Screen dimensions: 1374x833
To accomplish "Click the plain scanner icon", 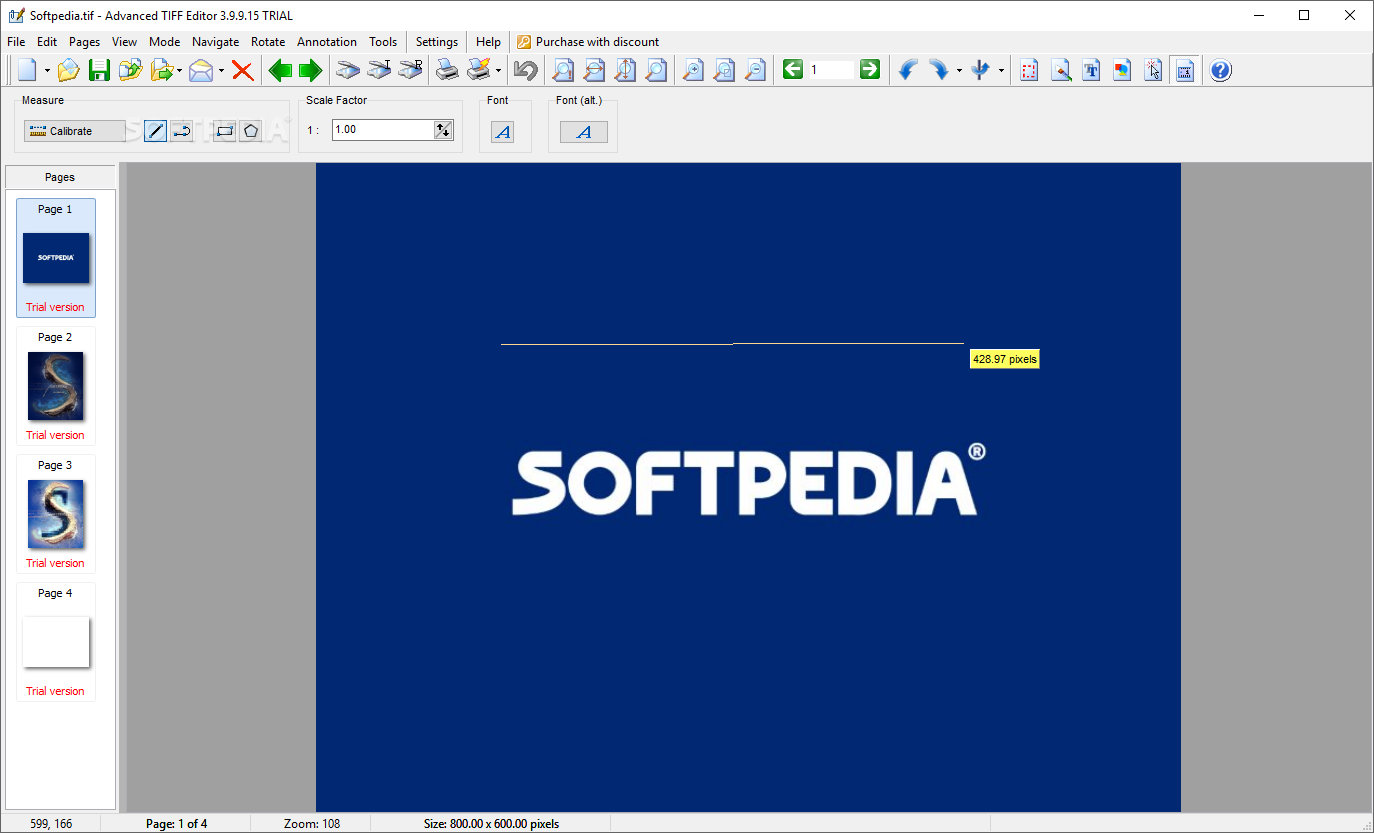I will pyautogui.click(x=348, y=70).
